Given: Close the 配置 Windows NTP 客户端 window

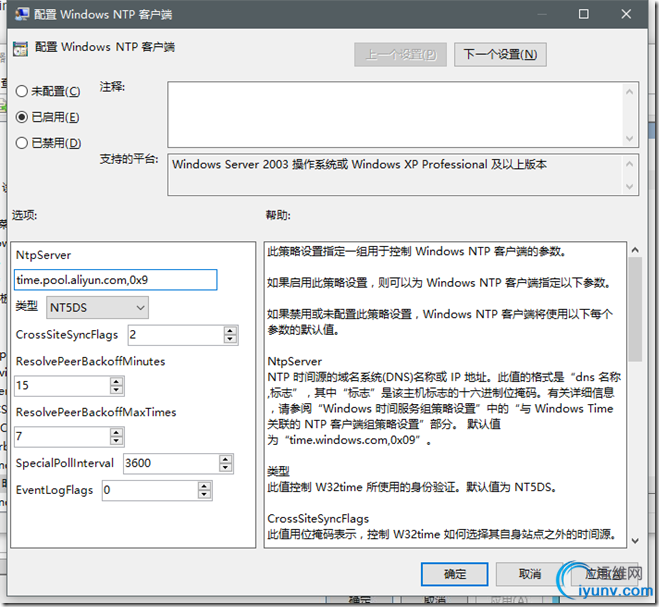Looking at the screenshot, I should (626, 14).
